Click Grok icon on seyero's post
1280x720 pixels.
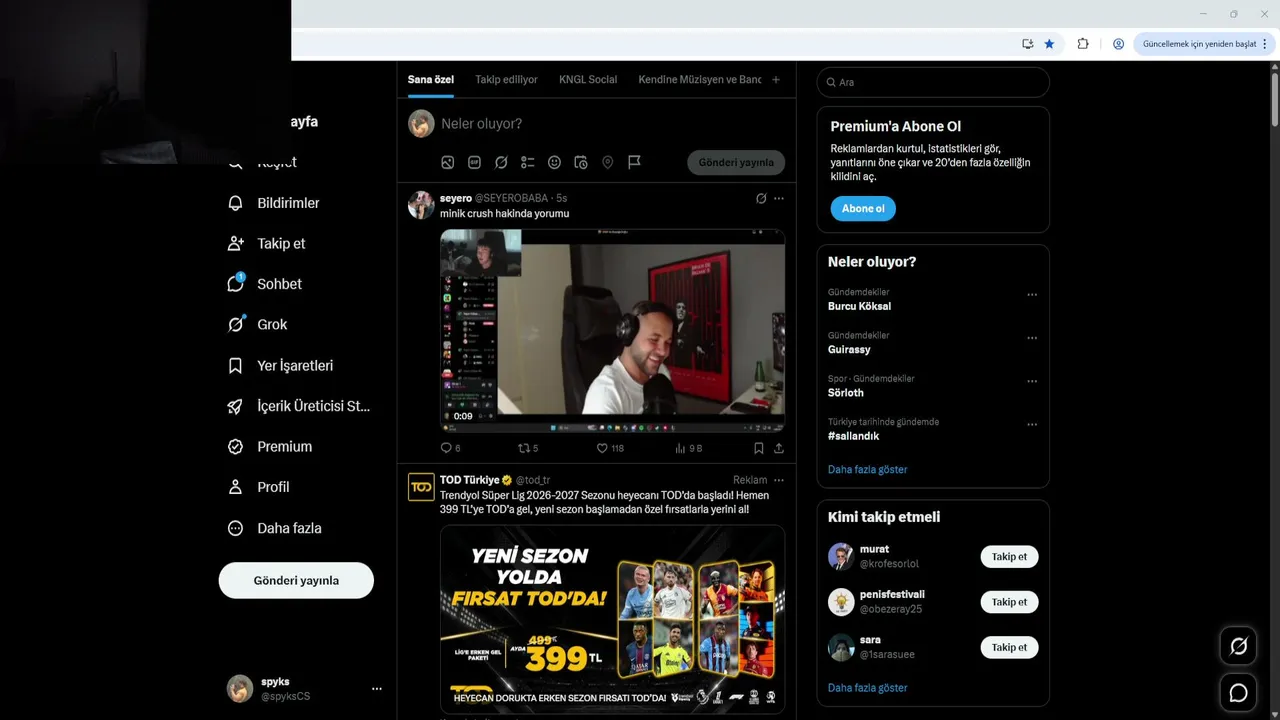tap(761, 198)
